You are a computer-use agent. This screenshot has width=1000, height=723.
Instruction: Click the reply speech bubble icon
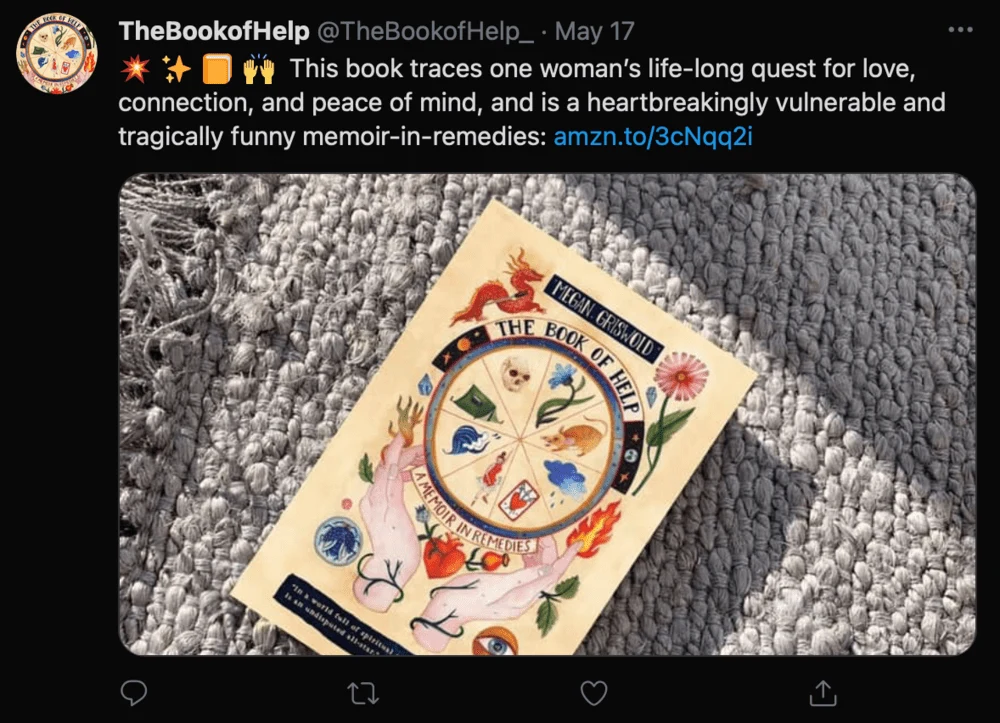pyautogui.click(x=133, y=692)
